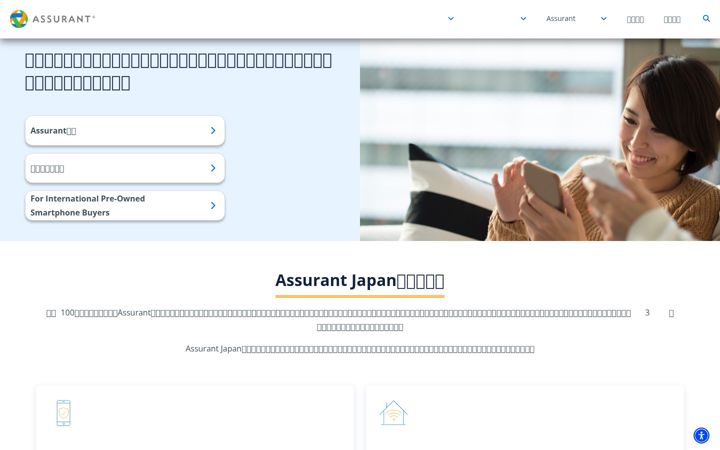
Task: Click the middle hero button below the Assurant button
Action: tap(125, 169)
